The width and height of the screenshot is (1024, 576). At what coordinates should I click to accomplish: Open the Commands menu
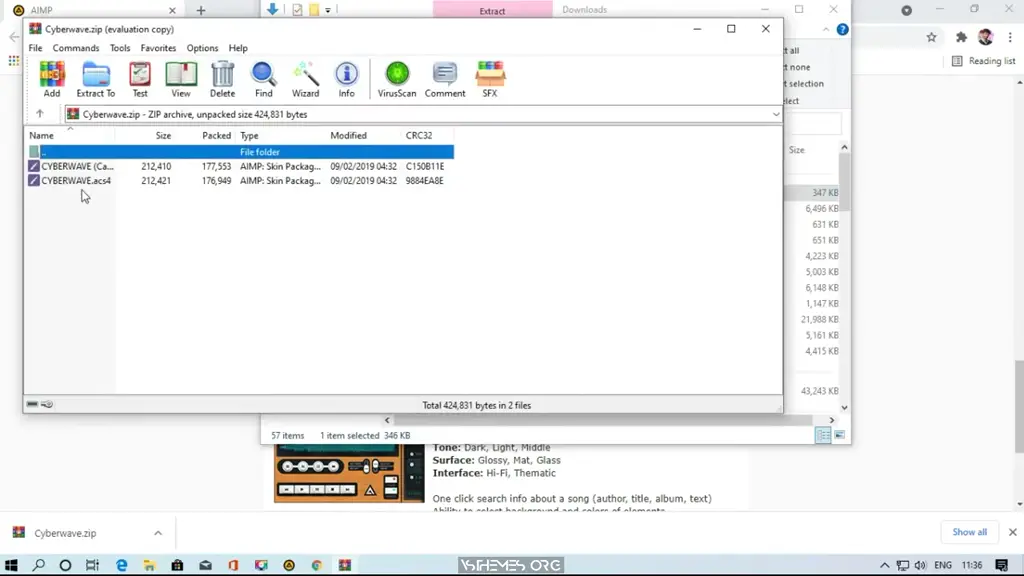click(76, 48)
